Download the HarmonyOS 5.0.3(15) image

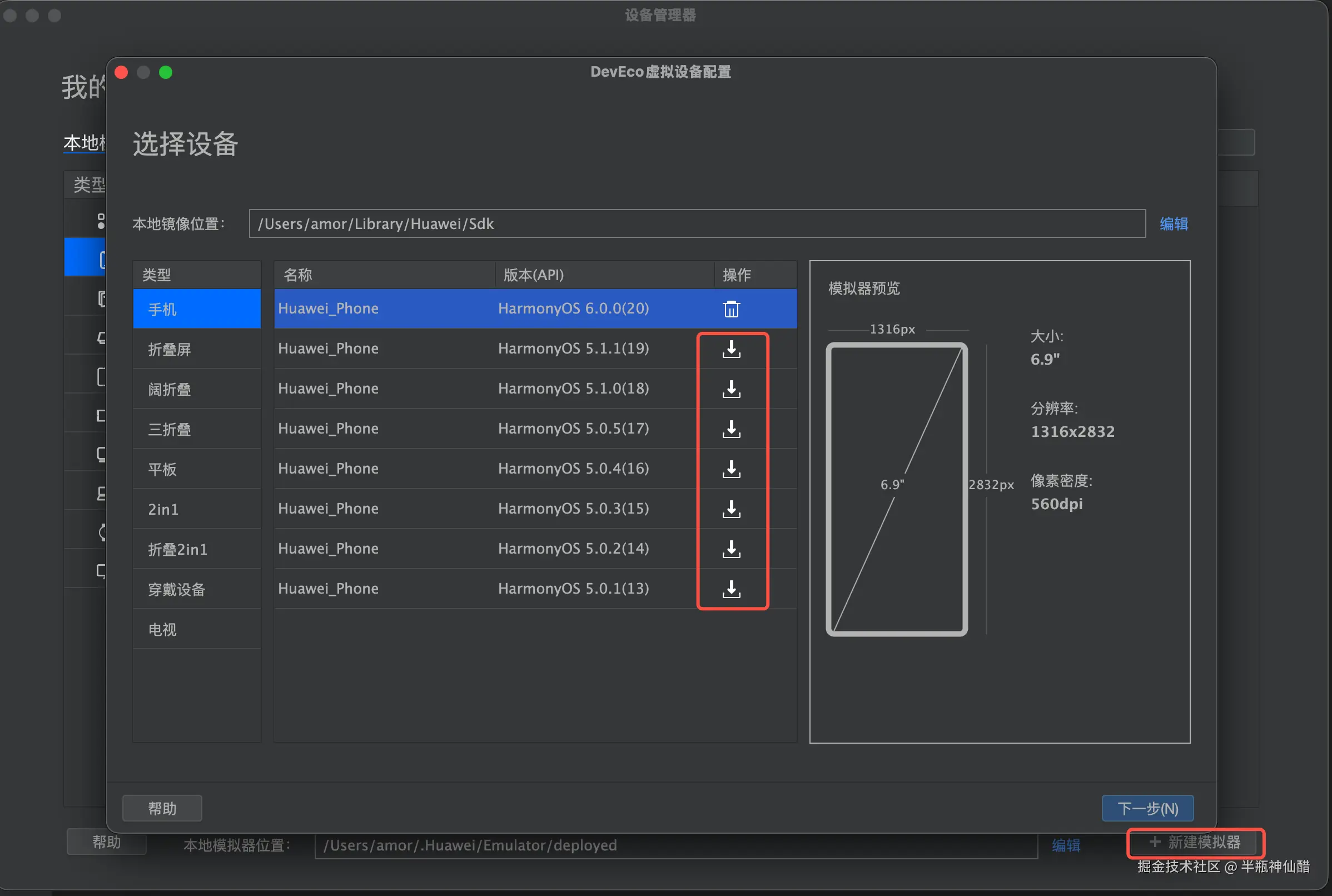tap(731, 509)
